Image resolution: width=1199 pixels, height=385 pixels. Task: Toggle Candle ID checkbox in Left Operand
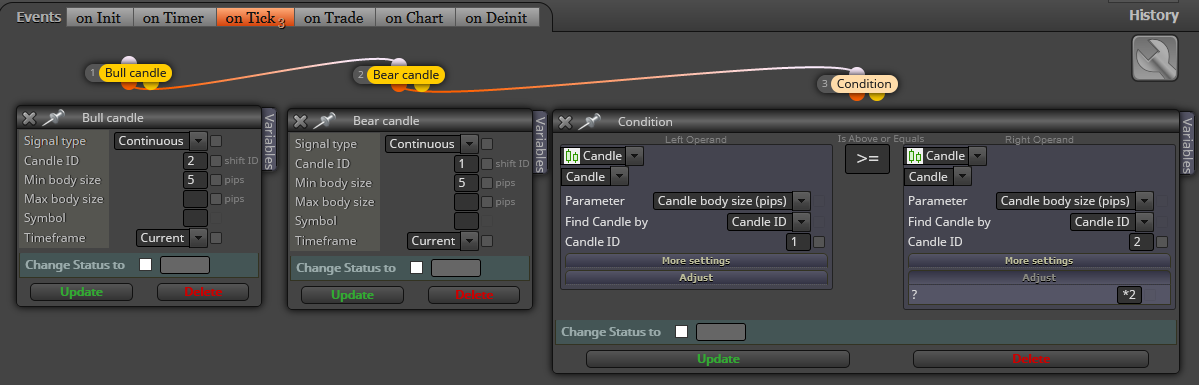tap(819, 242)
